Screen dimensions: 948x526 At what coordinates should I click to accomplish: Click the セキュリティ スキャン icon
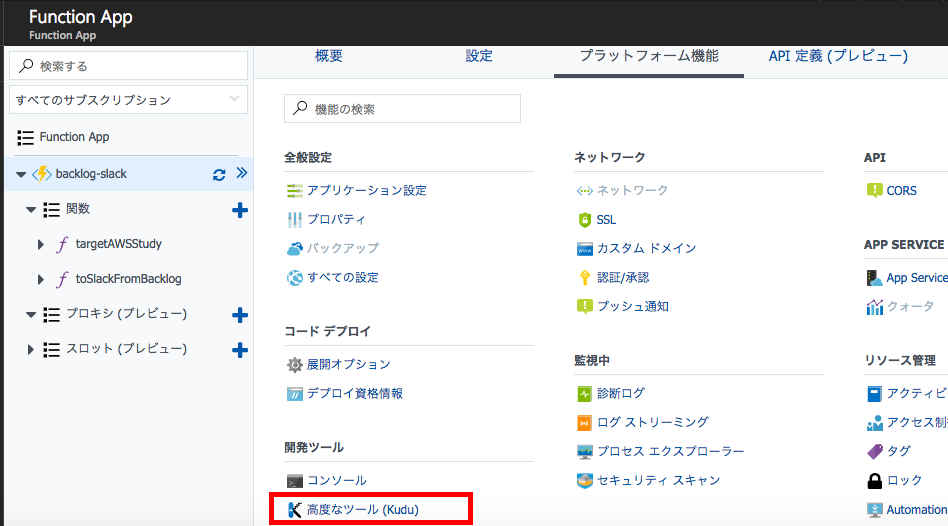(585, 481)
